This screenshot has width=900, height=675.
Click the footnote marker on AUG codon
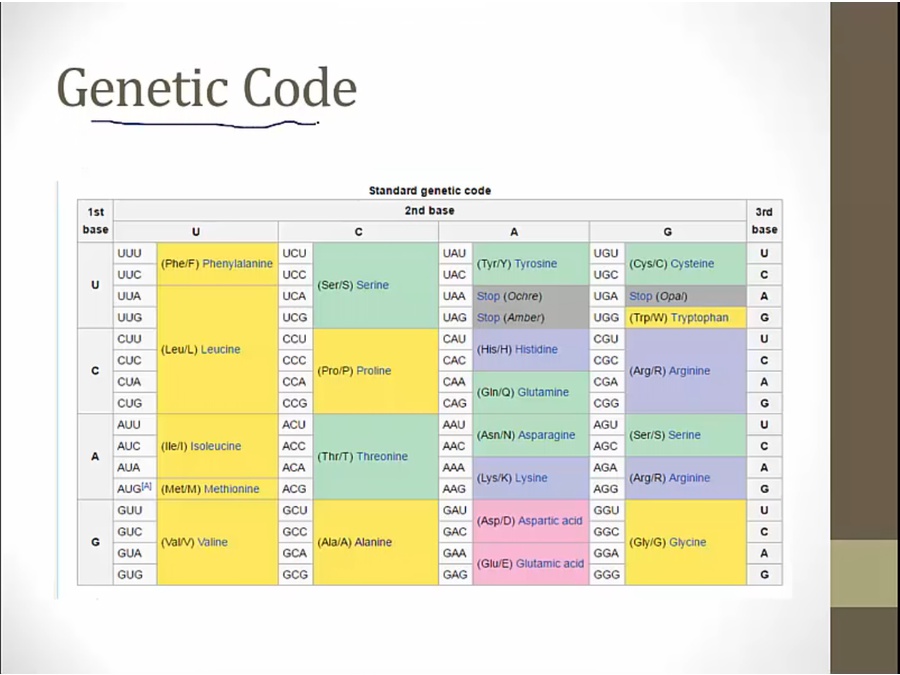(146, 486)
